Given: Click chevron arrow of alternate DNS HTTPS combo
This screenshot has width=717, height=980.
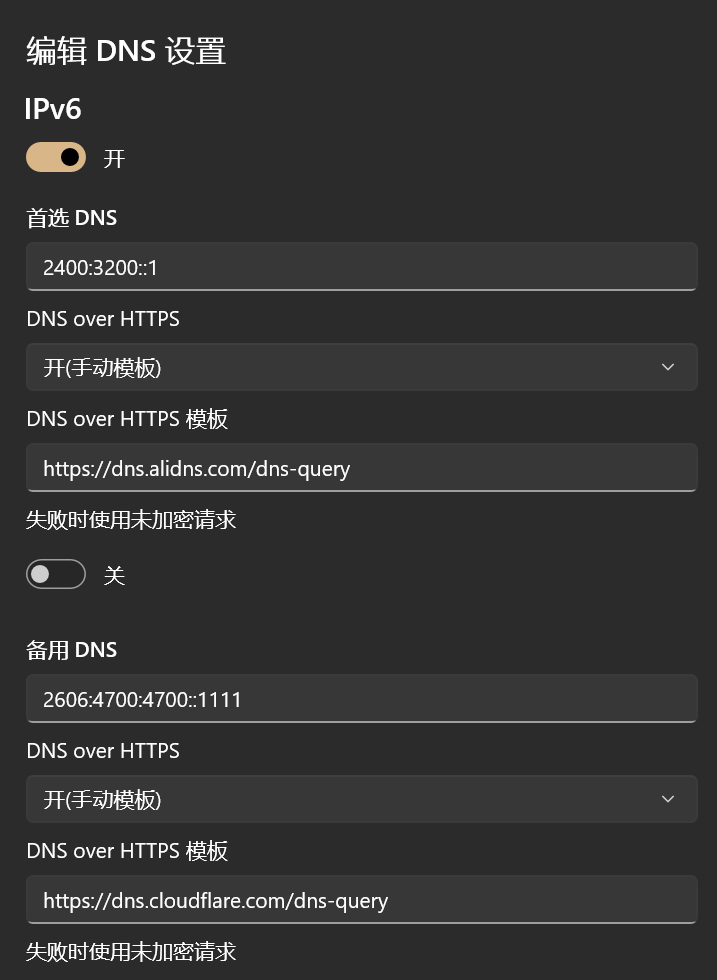Looking at the screenshot, I should [668, 799].
